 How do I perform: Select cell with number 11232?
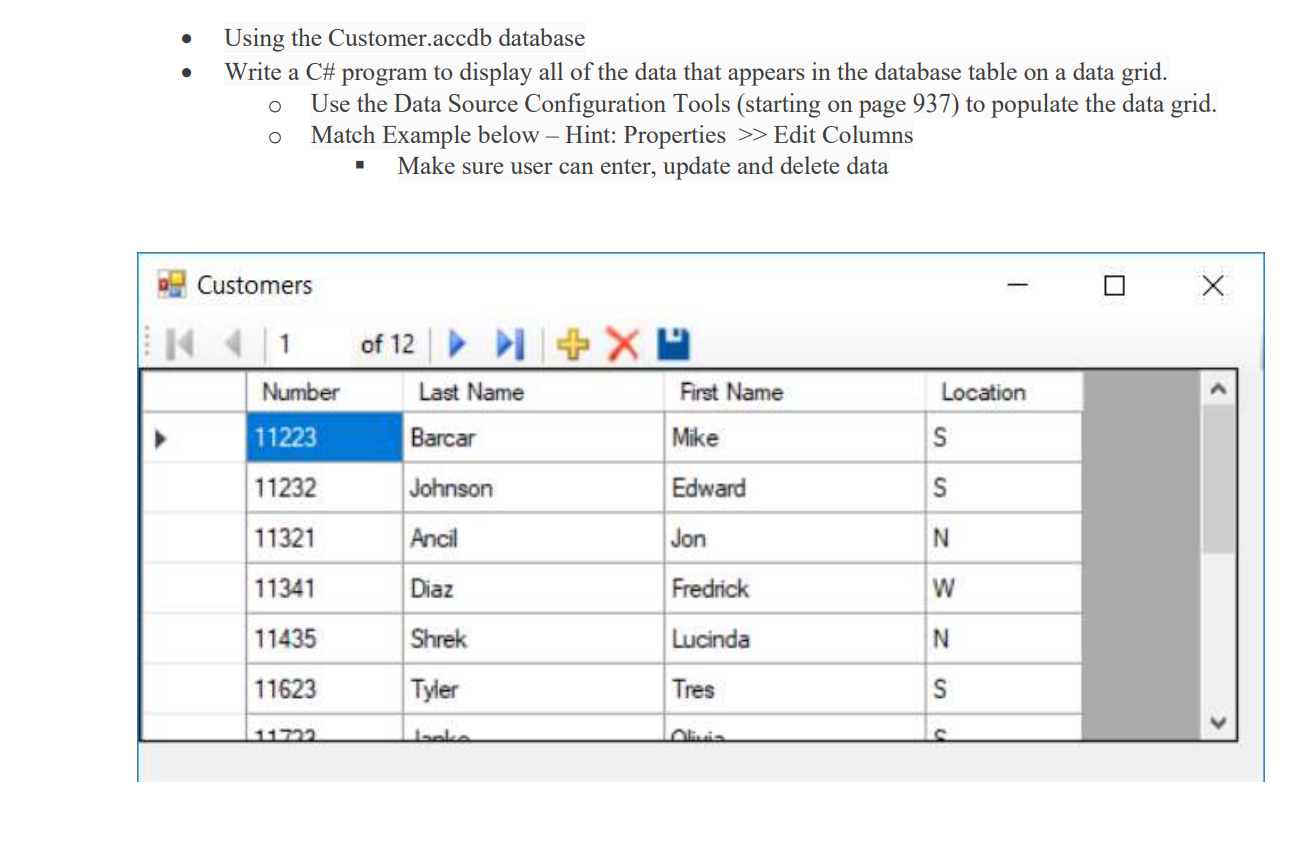[324, 488]
